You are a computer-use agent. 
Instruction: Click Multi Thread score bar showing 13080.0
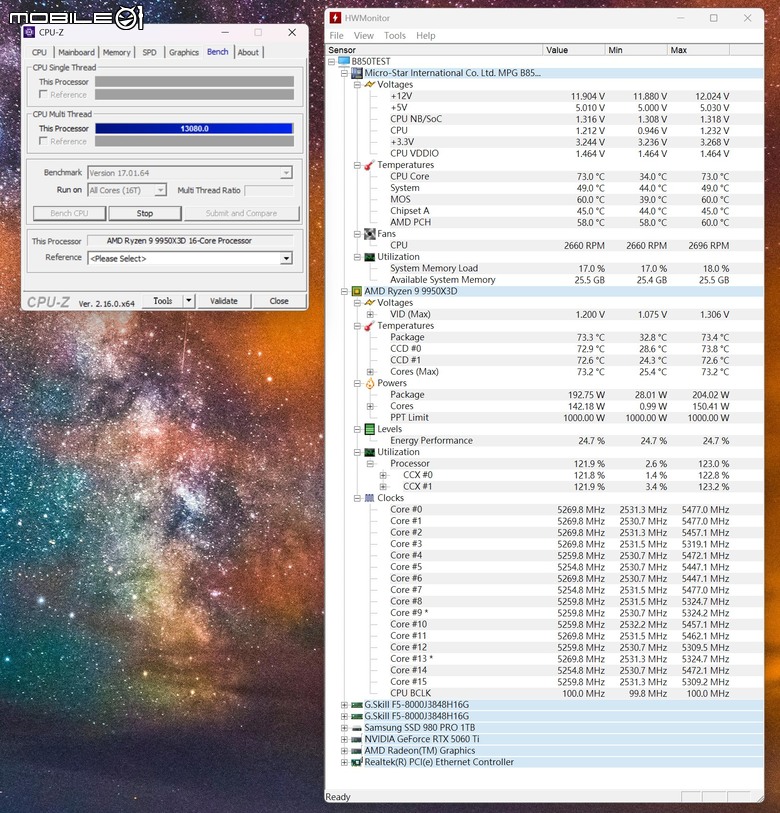click(x=194, y=129)
